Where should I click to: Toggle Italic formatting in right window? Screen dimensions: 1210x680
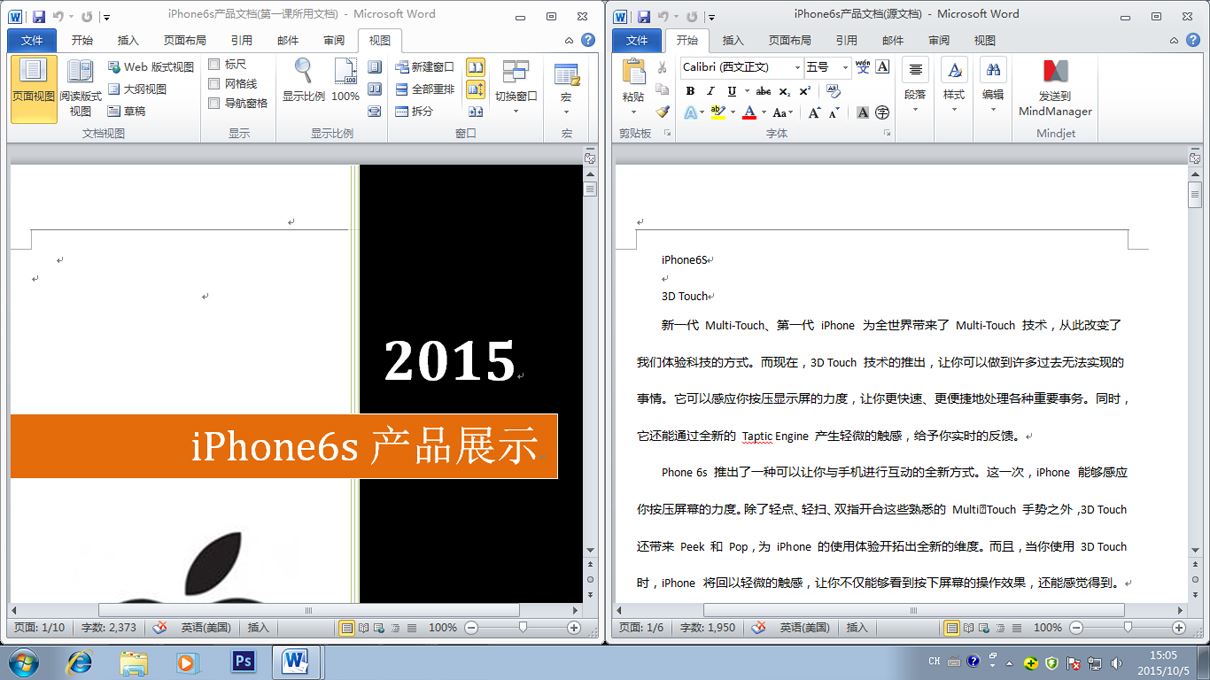tap(710, 91)
